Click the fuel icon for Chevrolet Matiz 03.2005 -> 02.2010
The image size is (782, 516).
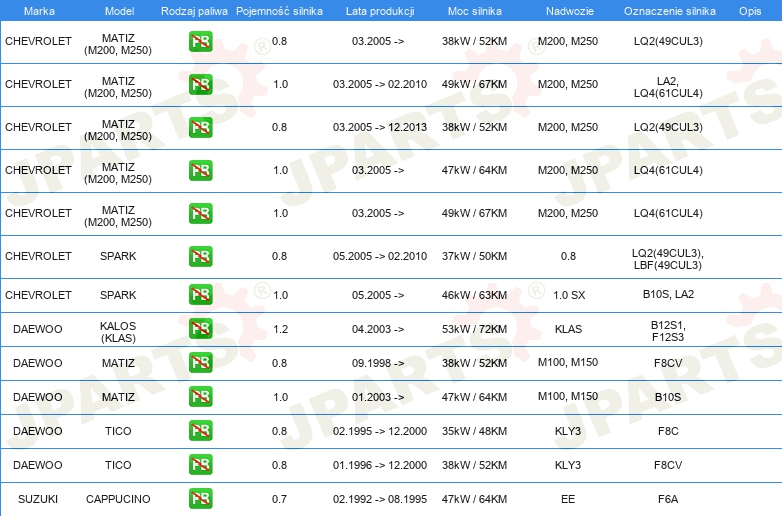(200, 84)
